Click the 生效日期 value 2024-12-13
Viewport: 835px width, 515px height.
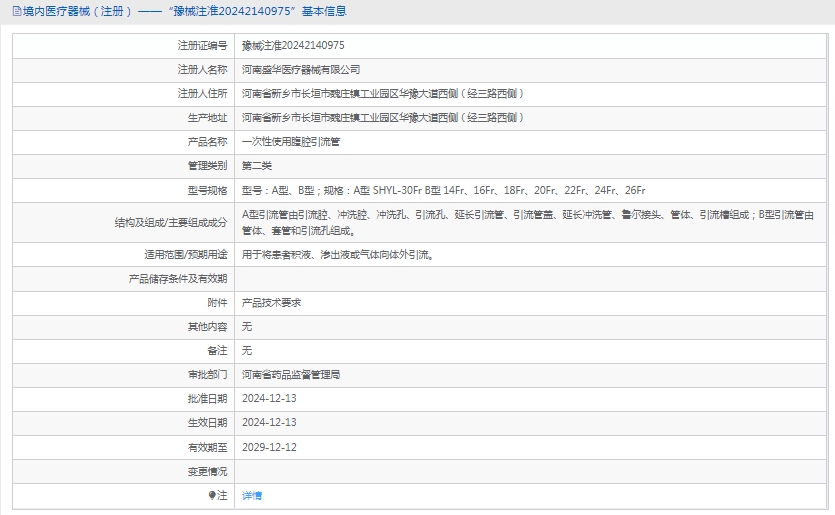269,422
